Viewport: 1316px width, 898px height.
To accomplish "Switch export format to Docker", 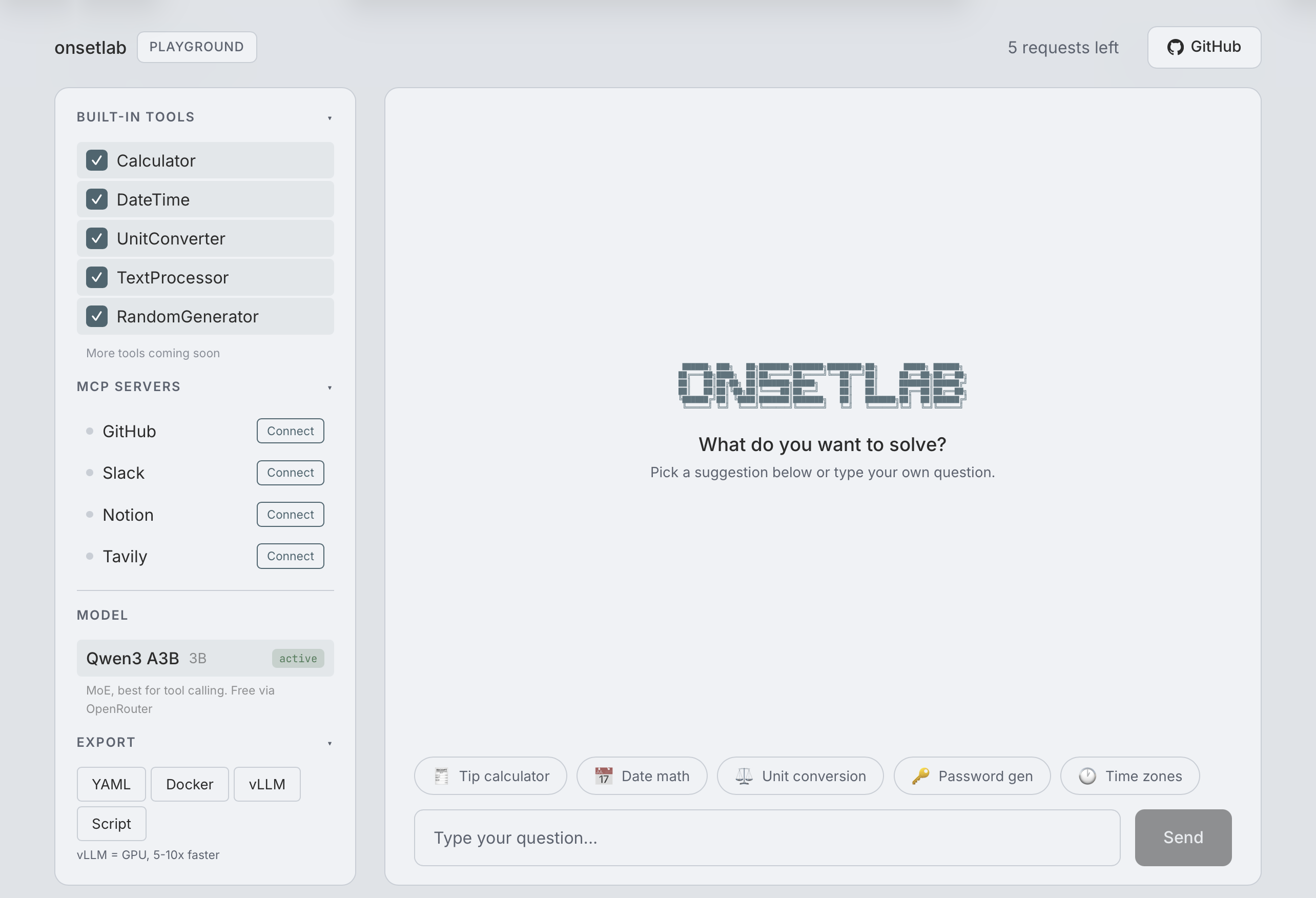I will (x=189, y=784).
